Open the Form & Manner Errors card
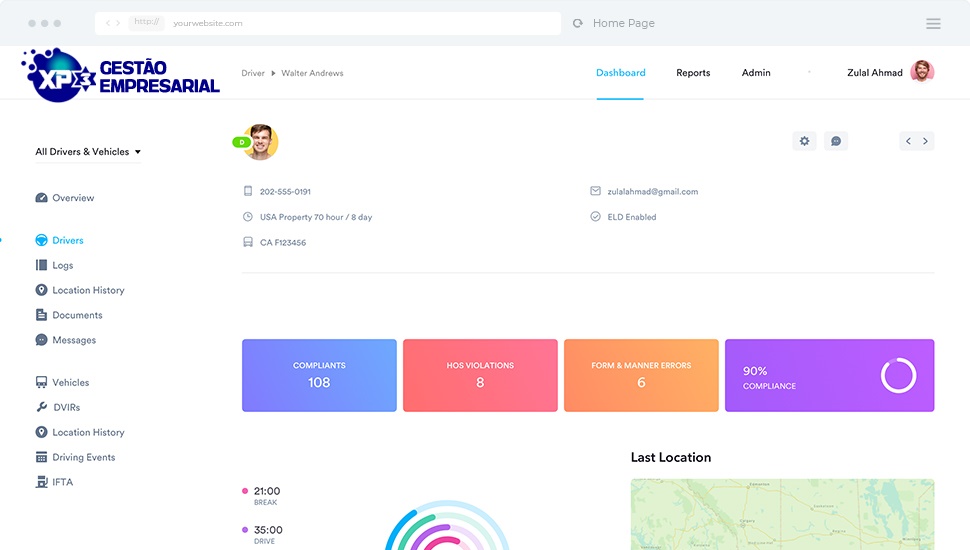Viewport: 970px width, 550px height. 641,375
